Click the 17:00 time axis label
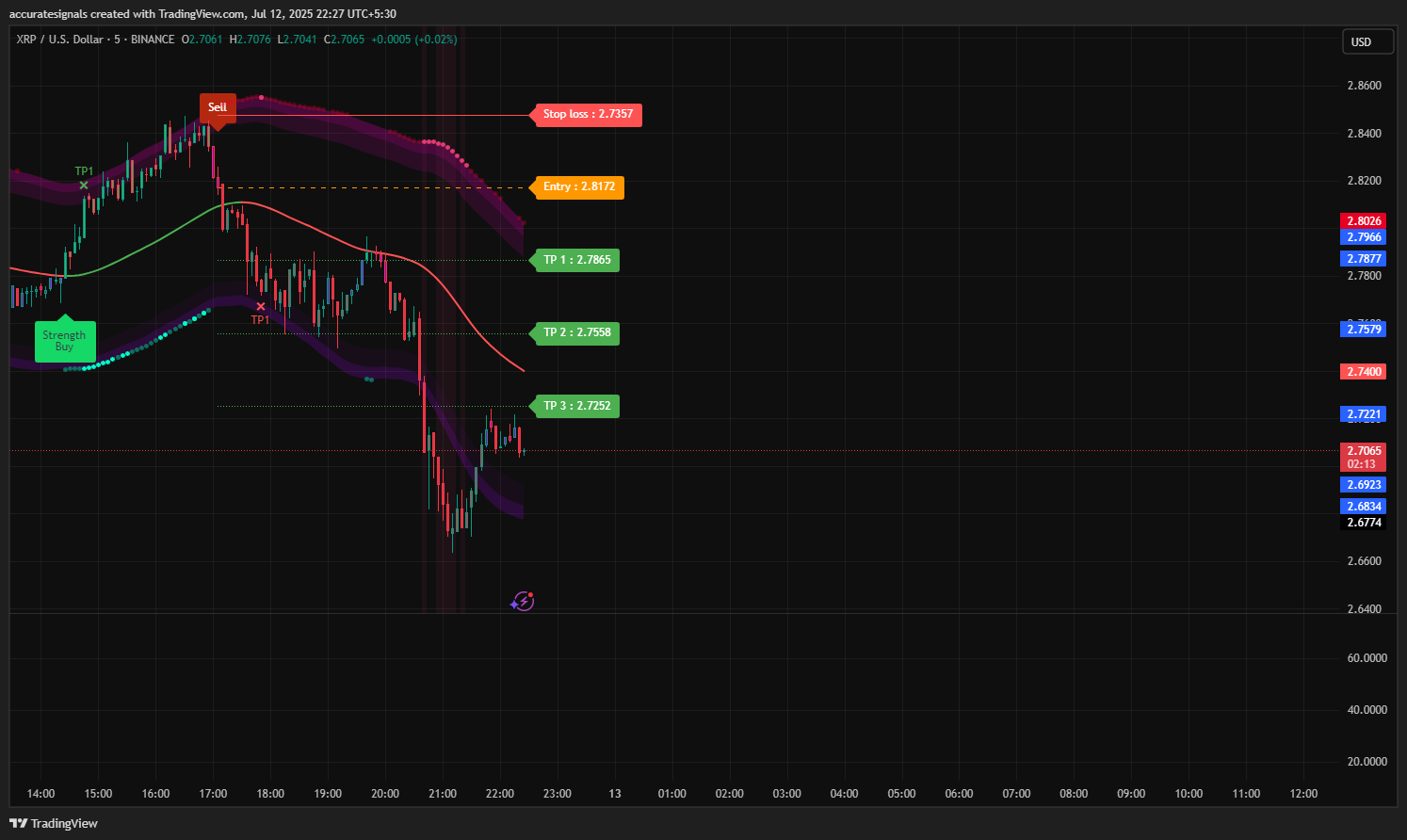The width and height of the screenshot is (1407, 840). (x=213, y=794)
